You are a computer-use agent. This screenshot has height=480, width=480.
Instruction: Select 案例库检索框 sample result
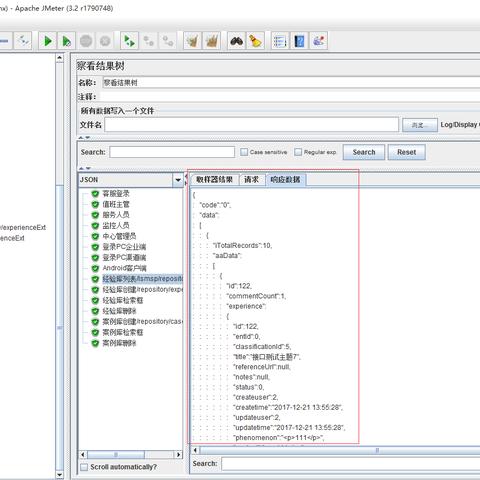122,332
